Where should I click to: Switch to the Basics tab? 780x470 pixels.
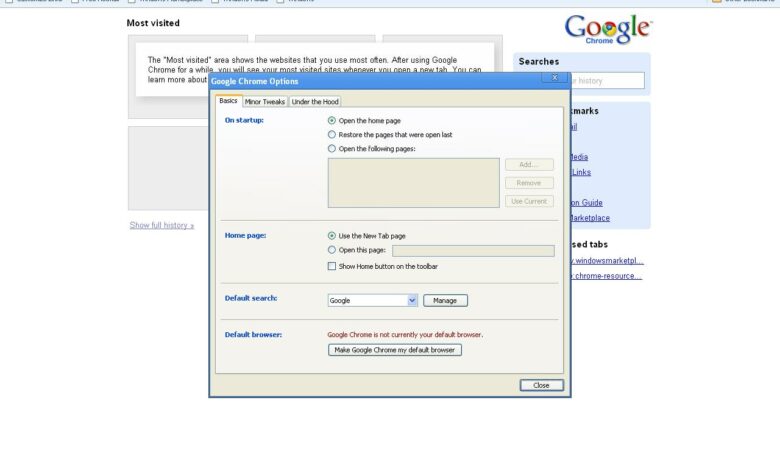point(228,101)
